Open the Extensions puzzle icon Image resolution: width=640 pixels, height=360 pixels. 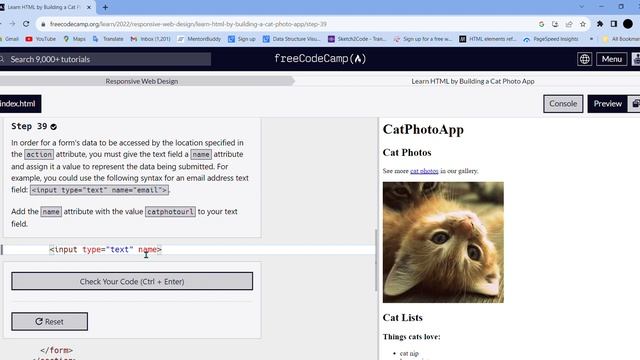coord(600,24)
